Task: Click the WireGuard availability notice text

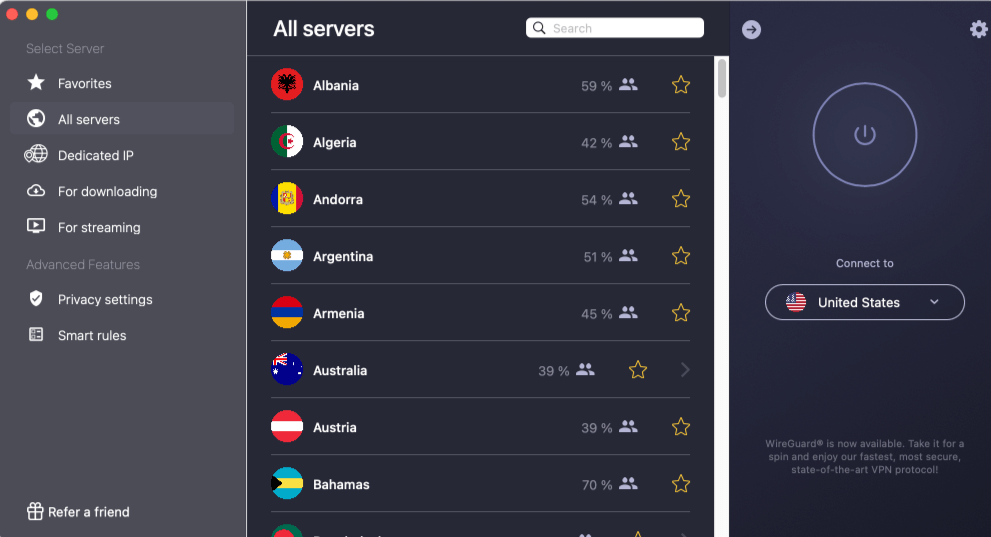Action: pyautogui.click(x=865, y=456)
